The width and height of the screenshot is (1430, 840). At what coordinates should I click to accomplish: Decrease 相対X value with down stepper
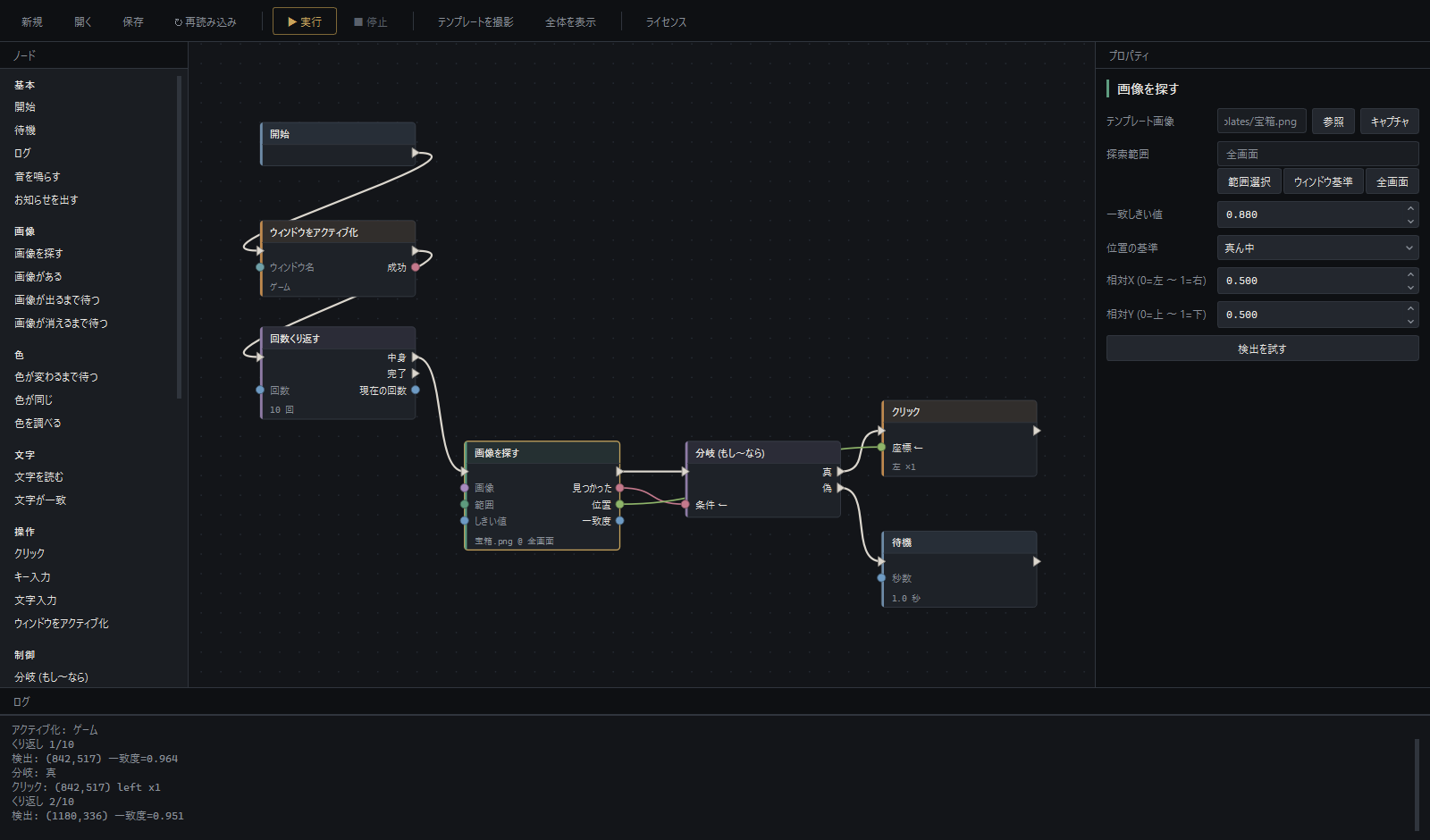click(1410, 287)
